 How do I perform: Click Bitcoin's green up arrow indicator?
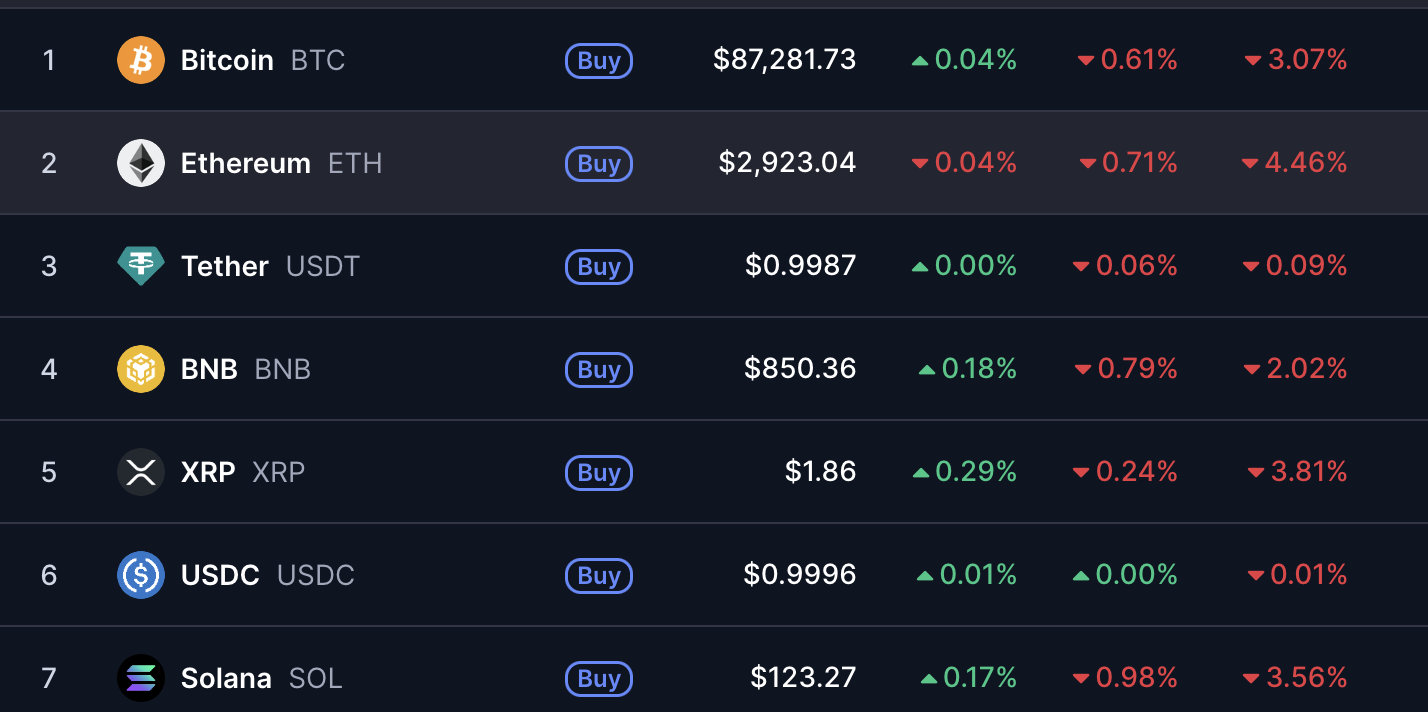click(x=921, y=60)
